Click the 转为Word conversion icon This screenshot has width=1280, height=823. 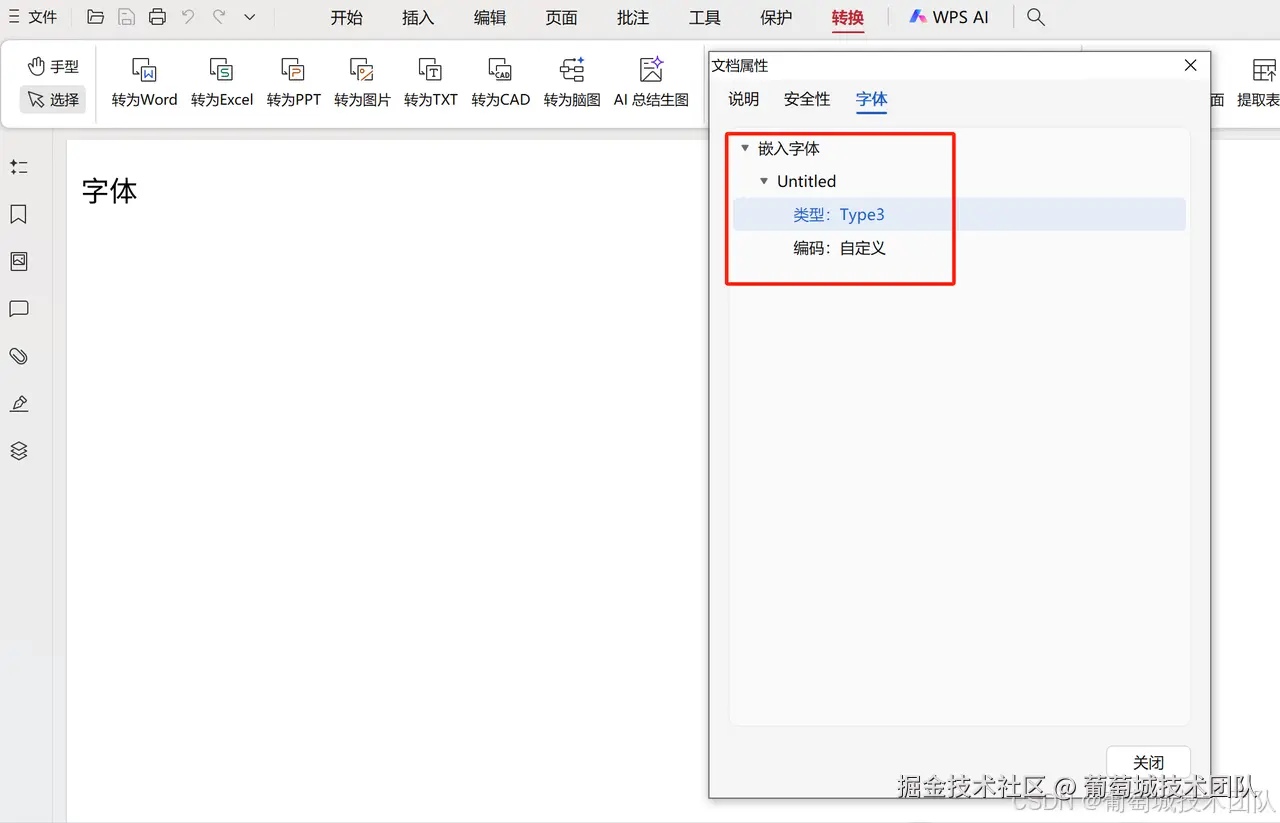coord(143,80)
